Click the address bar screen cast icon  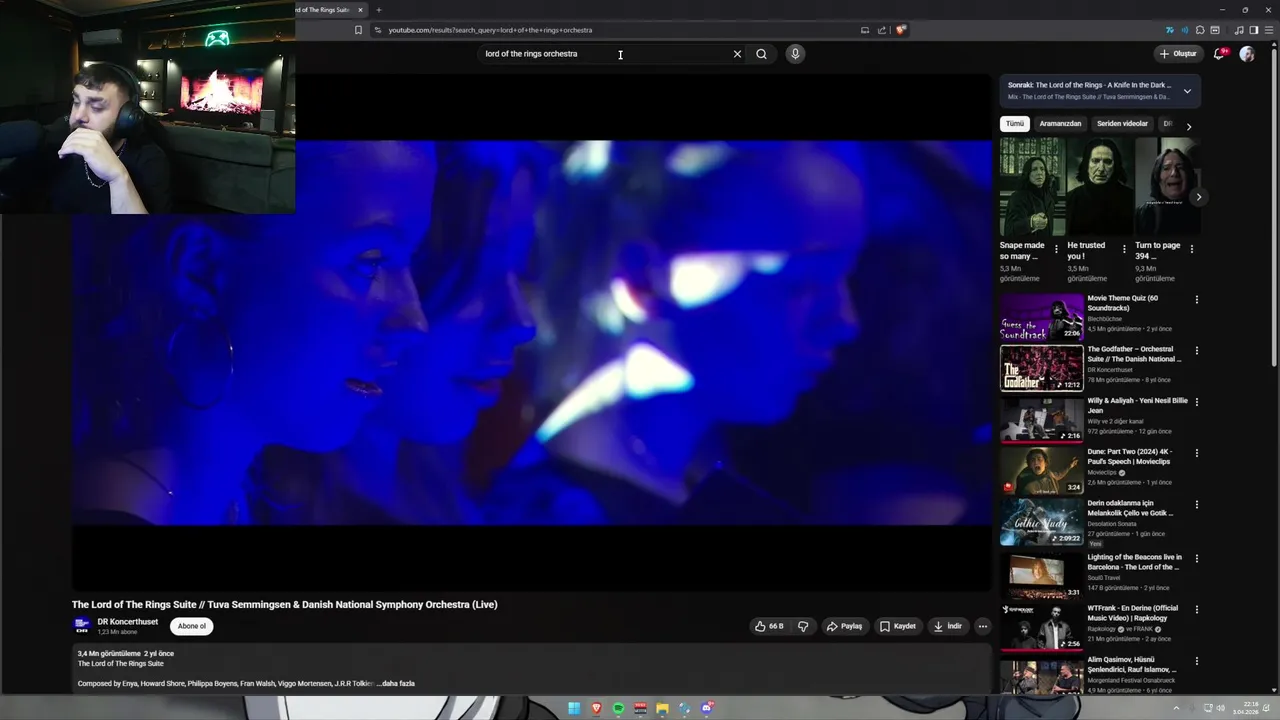[x=865, y=30]
